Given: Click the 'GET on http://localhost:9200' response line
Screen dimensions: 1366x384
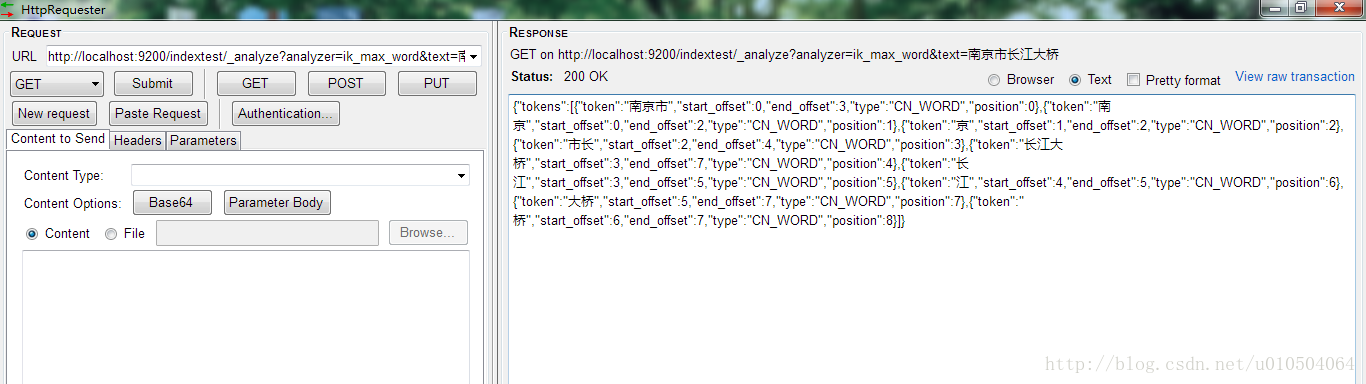Looking at the screenshot, I should coord(784,54).
